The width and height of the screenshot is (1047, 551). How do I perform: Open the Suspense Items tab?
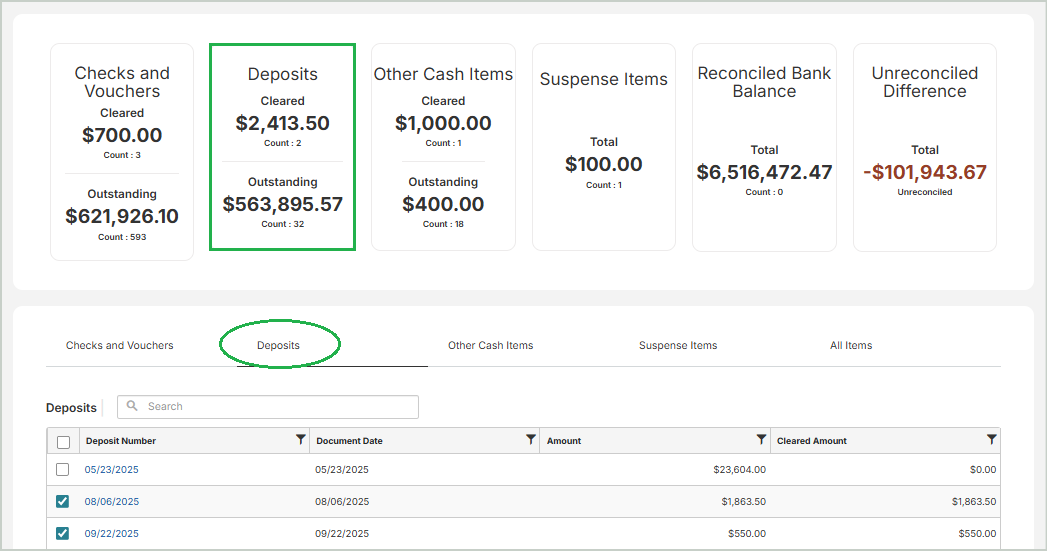coord(678,346)
